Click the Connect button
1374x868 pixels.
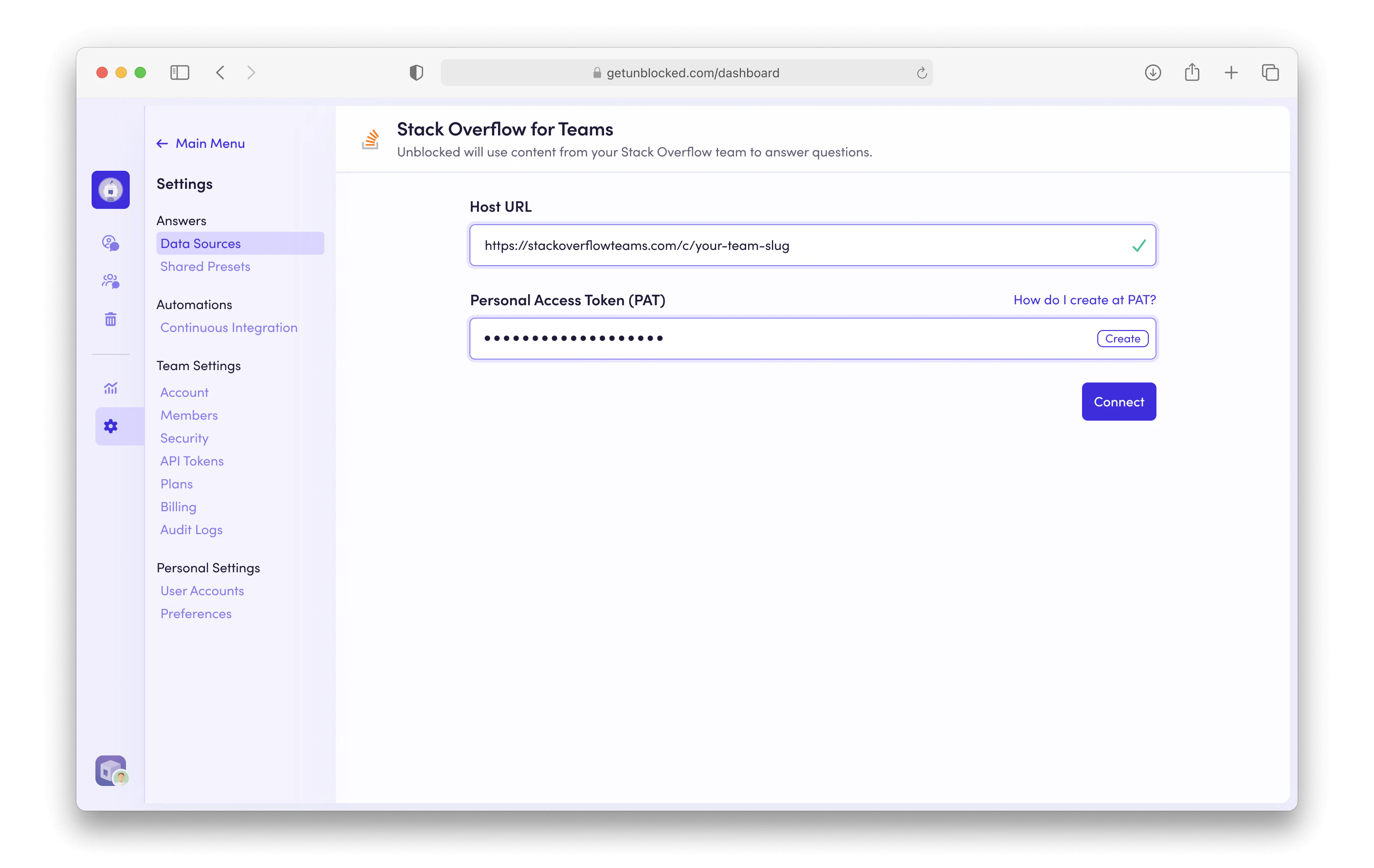click(1118, 402)
